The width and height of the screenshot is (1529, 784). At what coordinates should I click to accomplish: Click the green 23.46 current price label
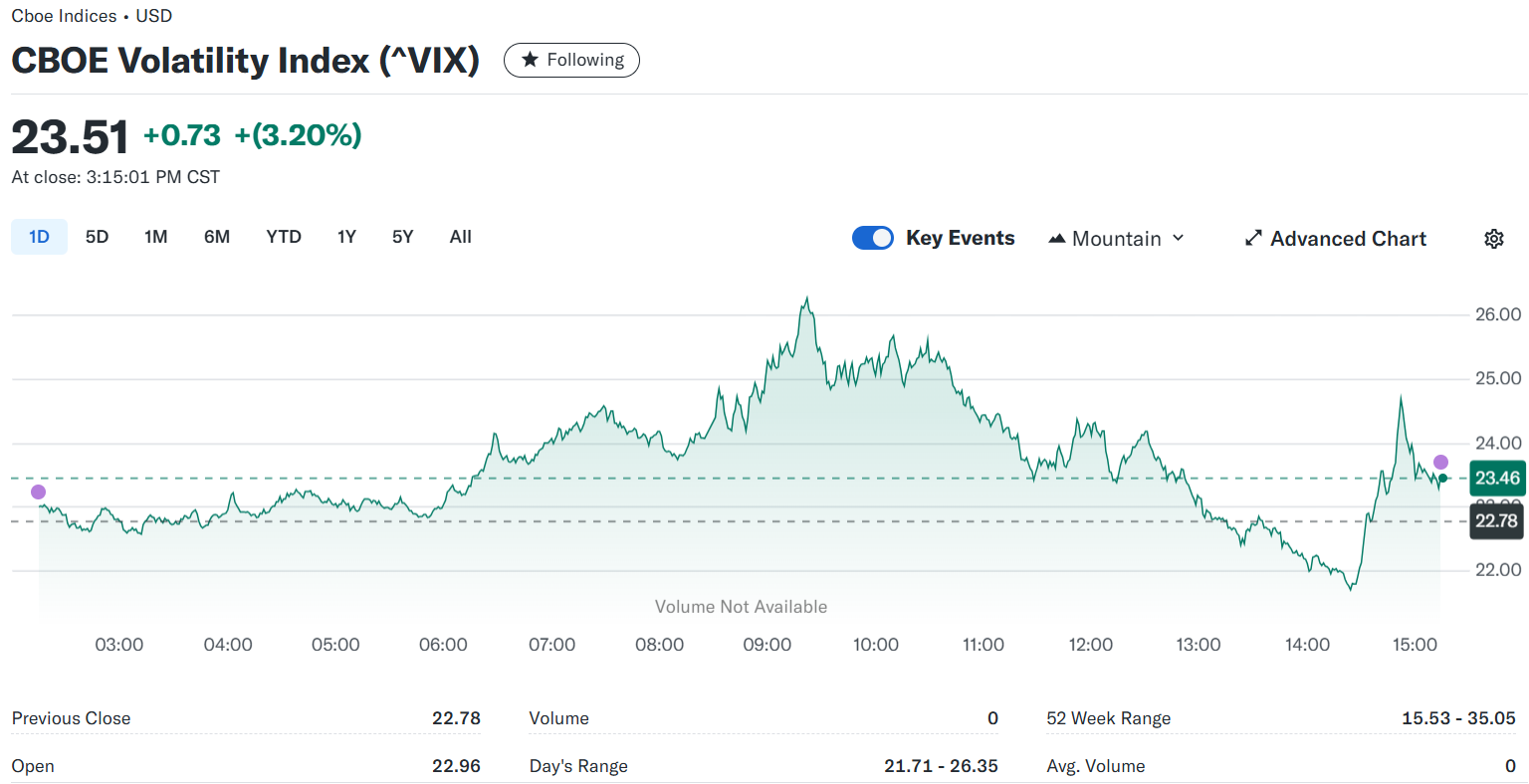point(1496,478)
